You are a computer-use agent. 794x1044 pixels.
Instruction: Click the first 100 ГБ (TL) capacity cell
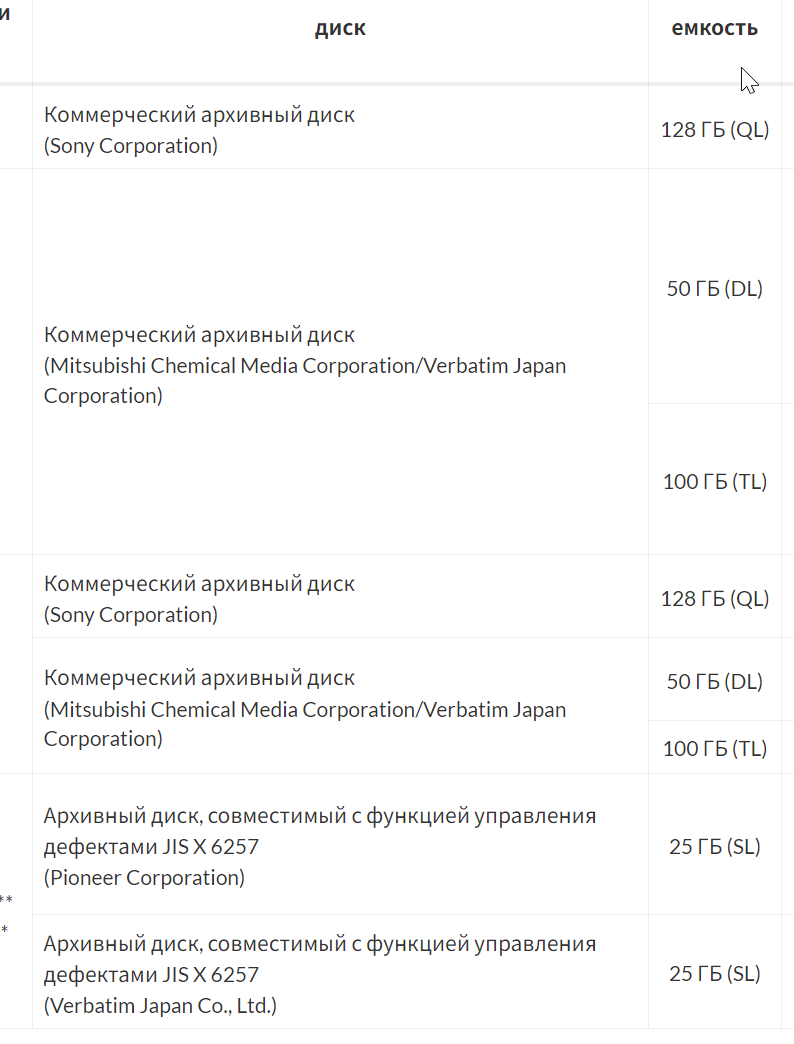point(714,482)
